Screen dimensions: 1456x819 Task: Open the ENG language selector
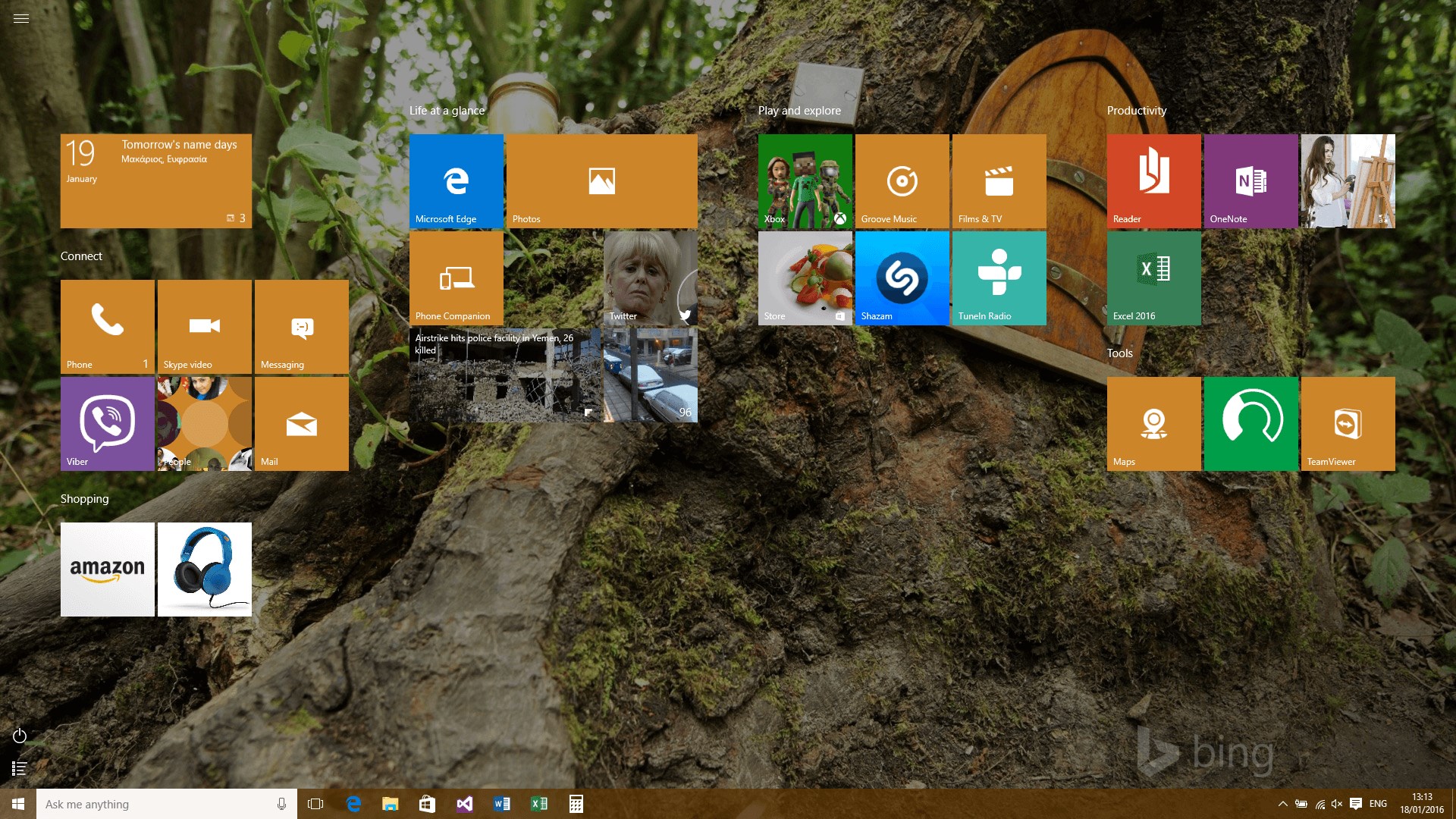coord(1378,804)
